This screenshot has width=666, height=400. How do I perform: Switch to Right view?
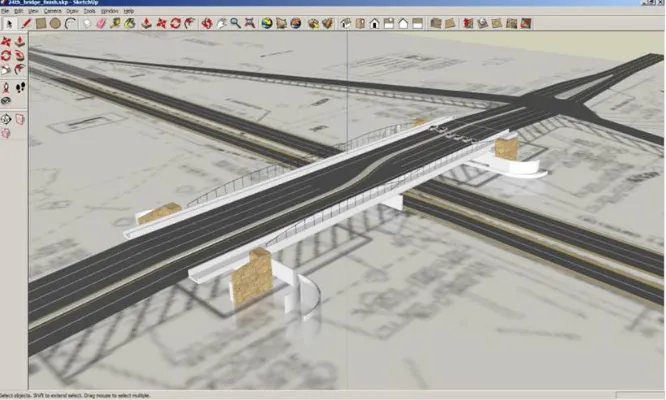(x=389, y=24)
